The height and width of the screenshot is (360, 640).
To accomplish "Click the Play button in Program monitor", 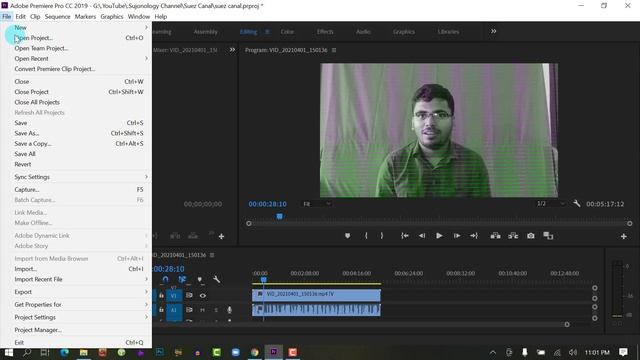I will coord(439,236).
